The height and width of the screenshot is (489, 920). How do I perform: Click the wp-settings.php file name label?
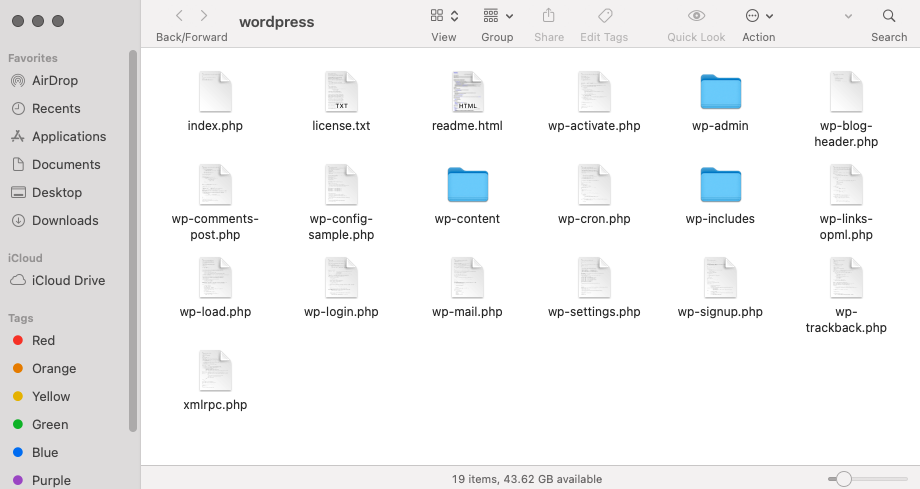pos(594,312)
